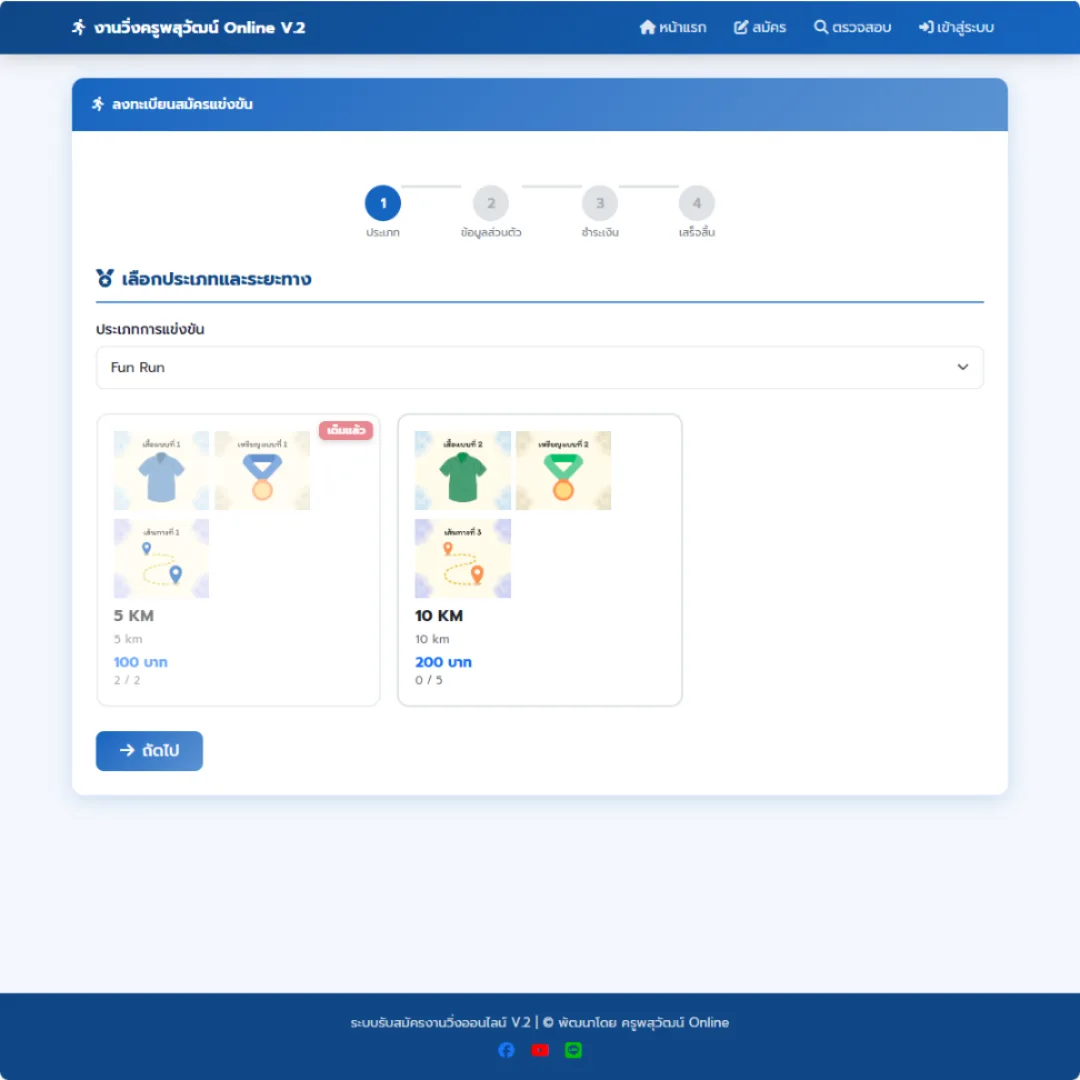
Task: Click the edit icon beside สมัคร
Action: 740,27
